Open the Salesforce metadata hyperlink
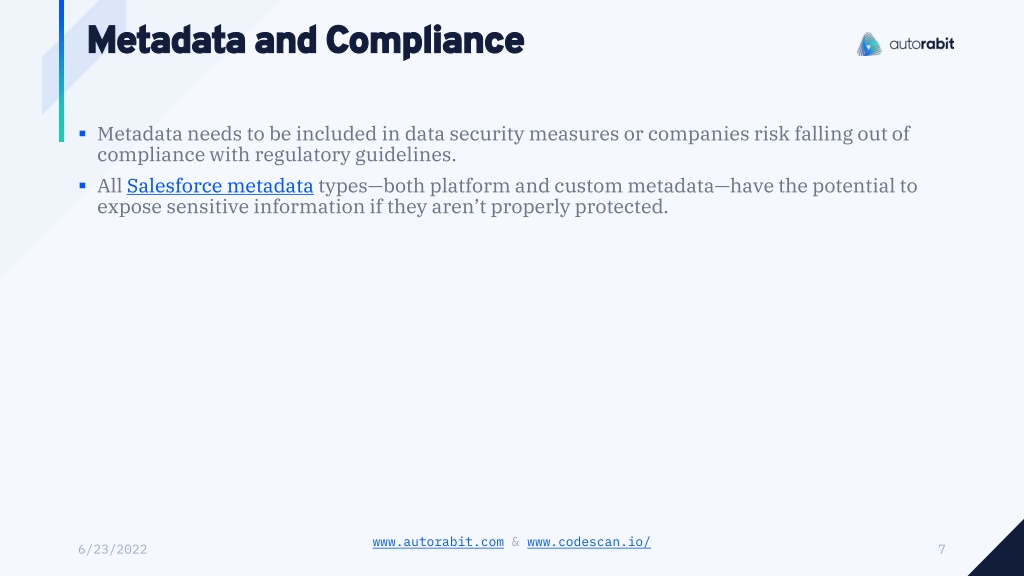Viewport: 1024px width, 576px height. click(x=220, y=186)
